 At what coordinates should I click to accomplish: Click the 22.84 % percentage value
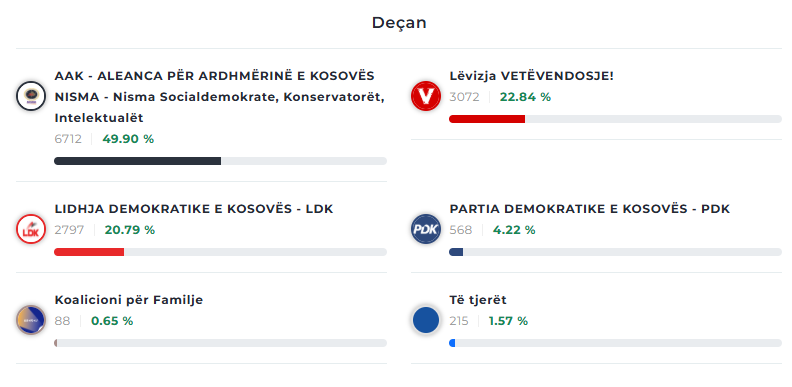pyautogui.click(x=525, y=97)
